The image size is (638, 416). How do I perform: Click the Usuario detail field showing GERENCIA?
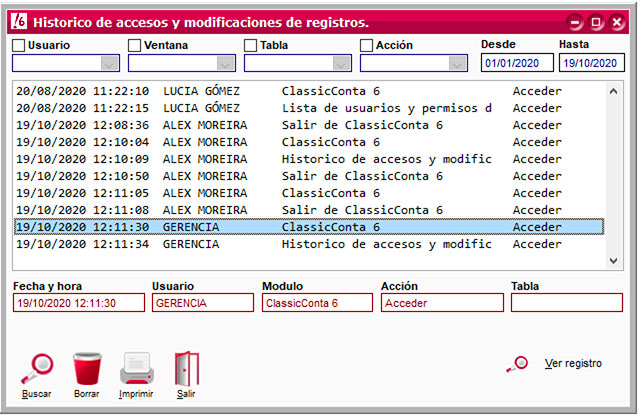[x=203, y=303]
